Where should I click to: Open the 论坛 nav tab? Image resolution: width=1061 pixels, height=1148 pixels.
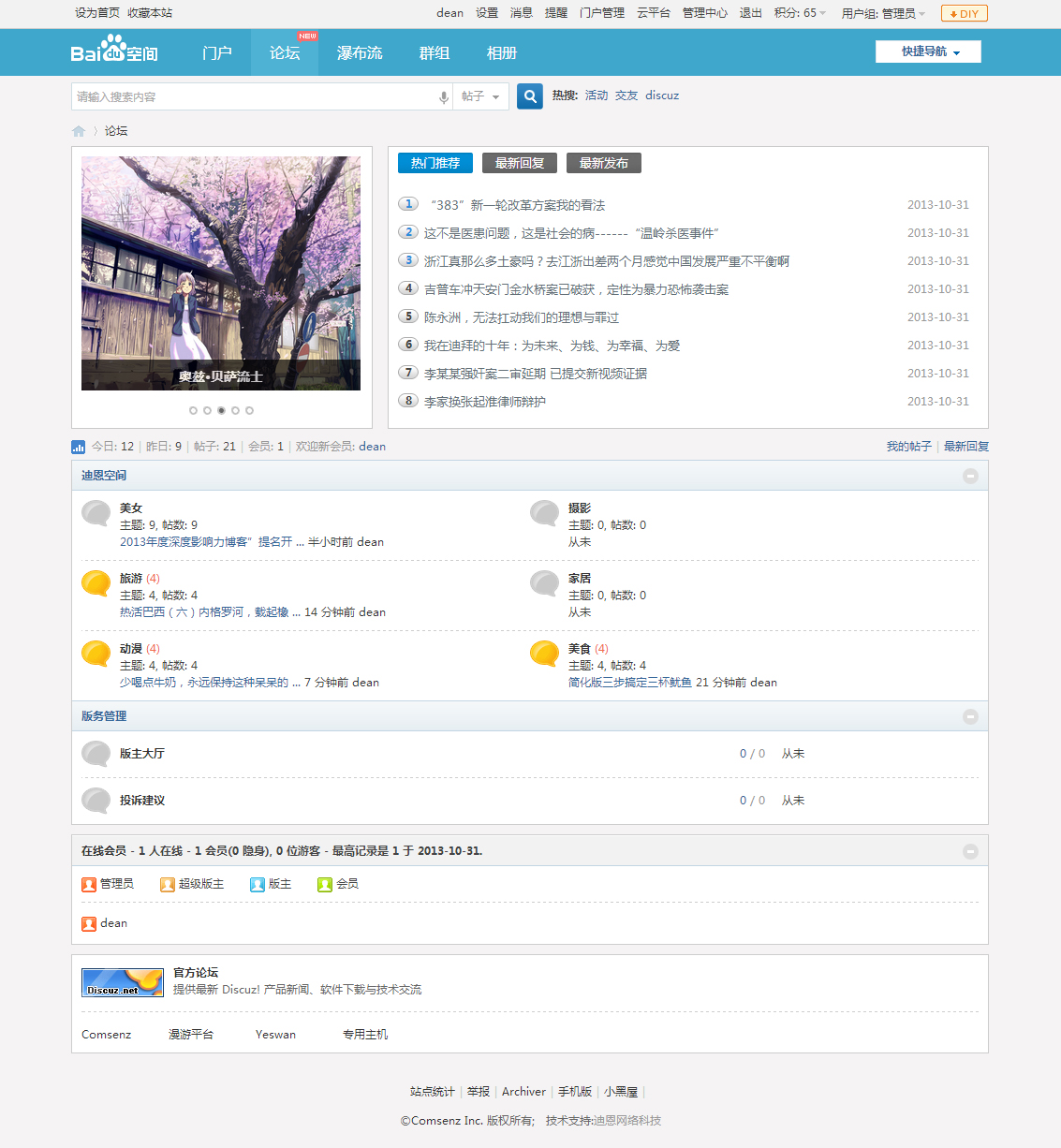point(285,52)
